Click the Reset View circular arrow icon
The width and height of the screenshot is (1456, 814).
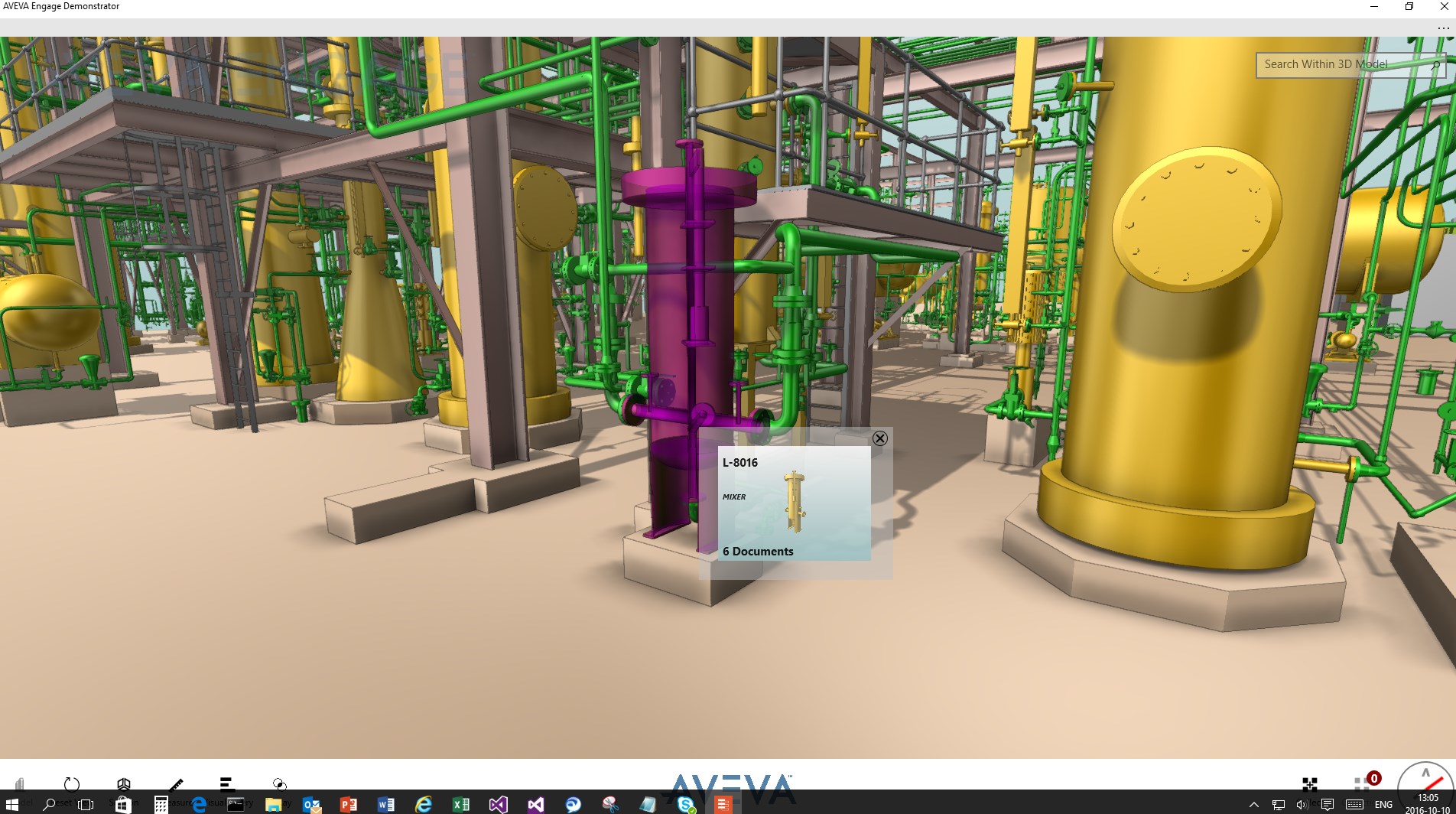click(72, 784)
